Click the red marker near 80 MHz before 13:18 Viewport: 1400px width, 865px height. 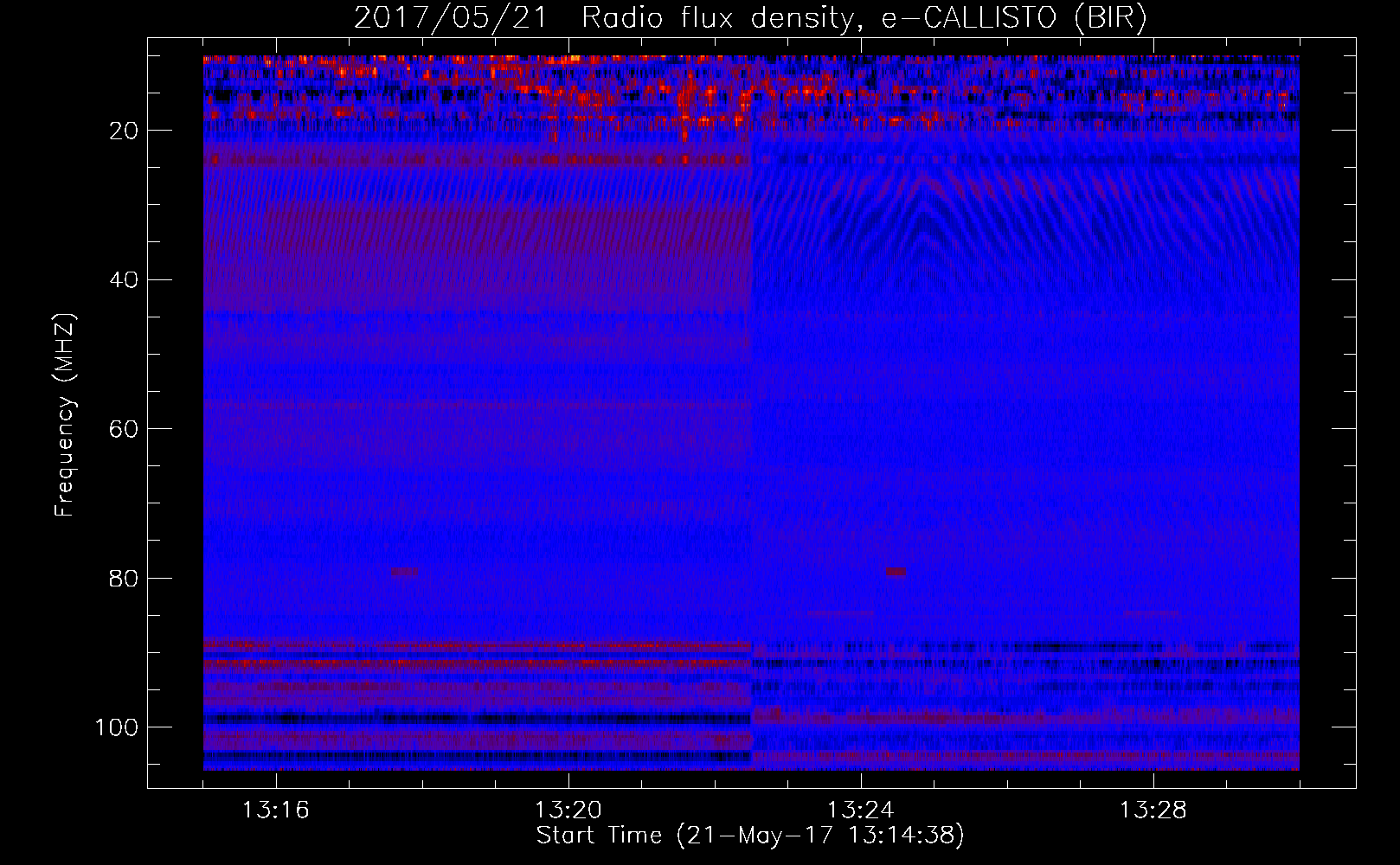(x=404, y=571)
